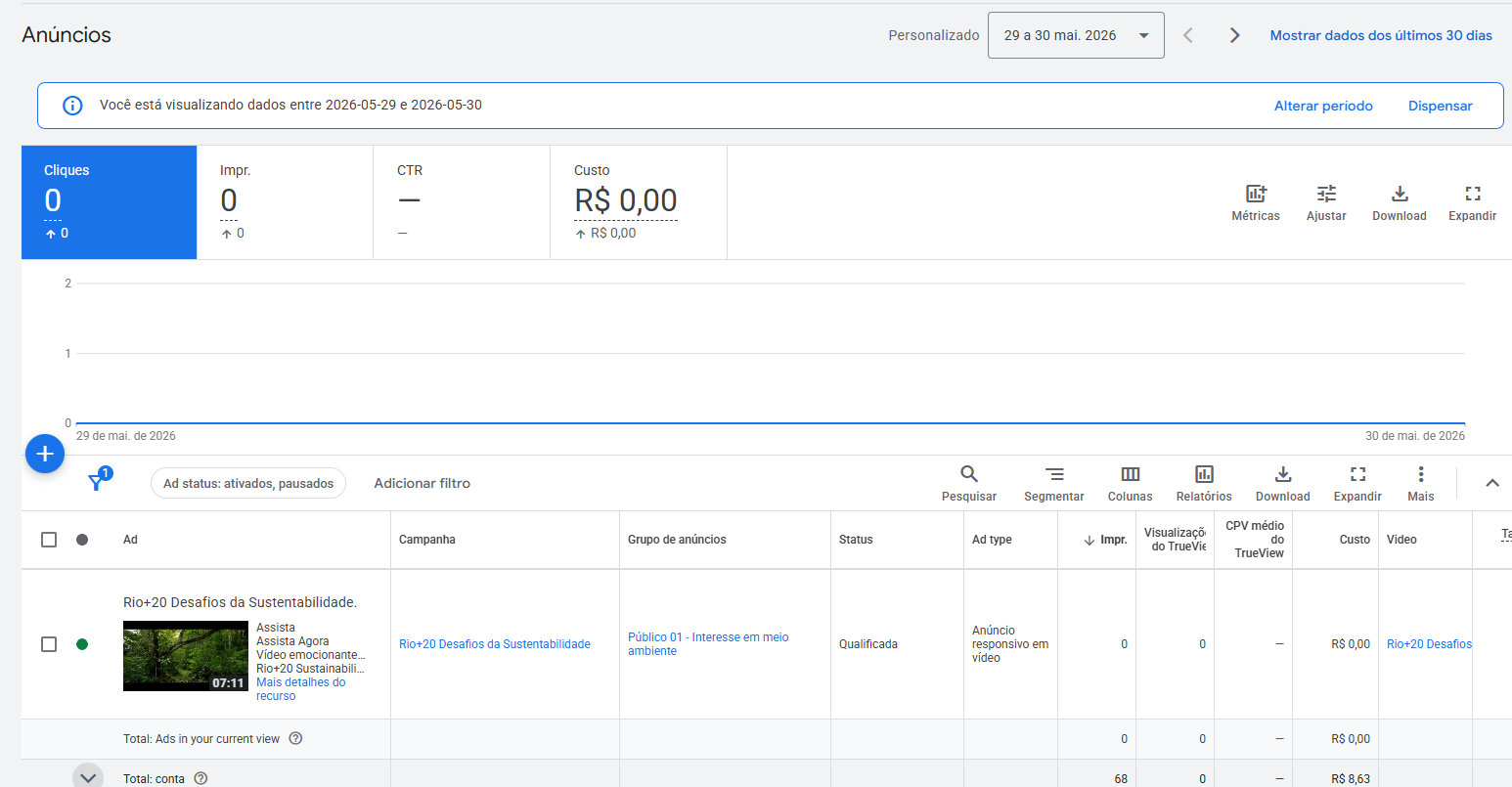Click the blue plus button to create an ad
This screenshot has height=787, width=1512.
(x=45, y=454)
